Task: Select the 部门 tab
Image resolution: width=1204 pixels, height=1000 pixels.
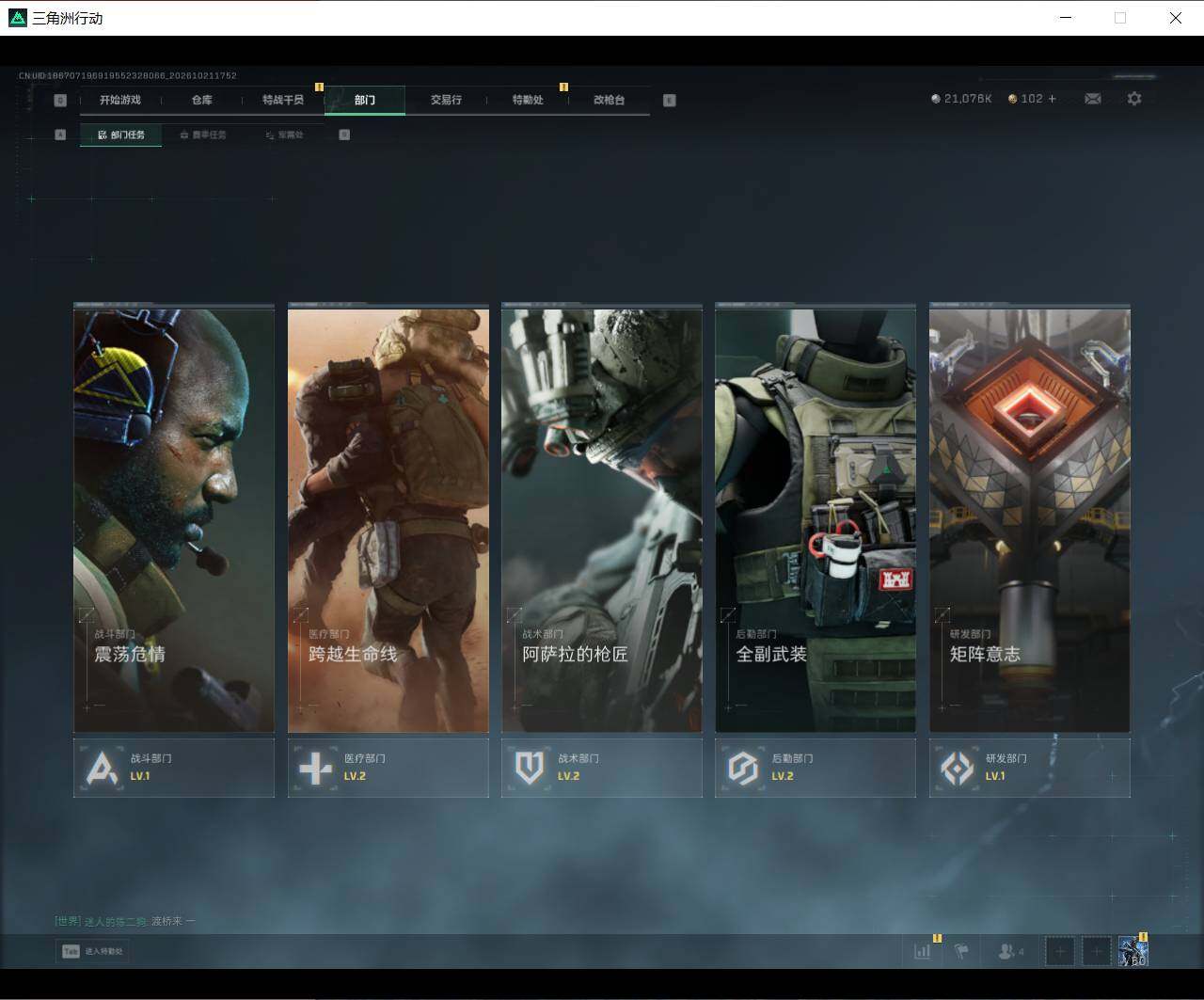Action: [x=365, y=100]
